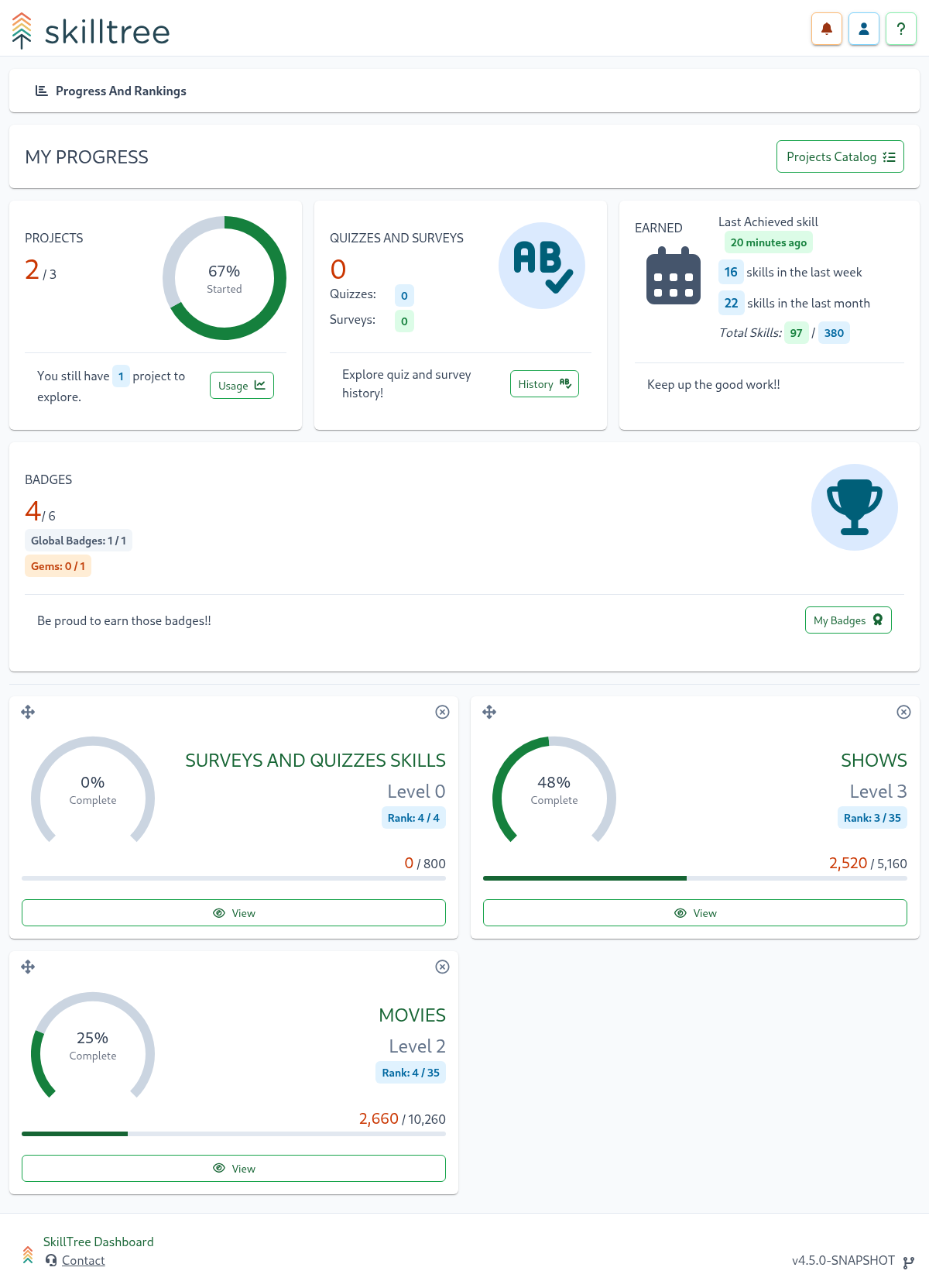Remove the Shows project card

coord(903,712)
